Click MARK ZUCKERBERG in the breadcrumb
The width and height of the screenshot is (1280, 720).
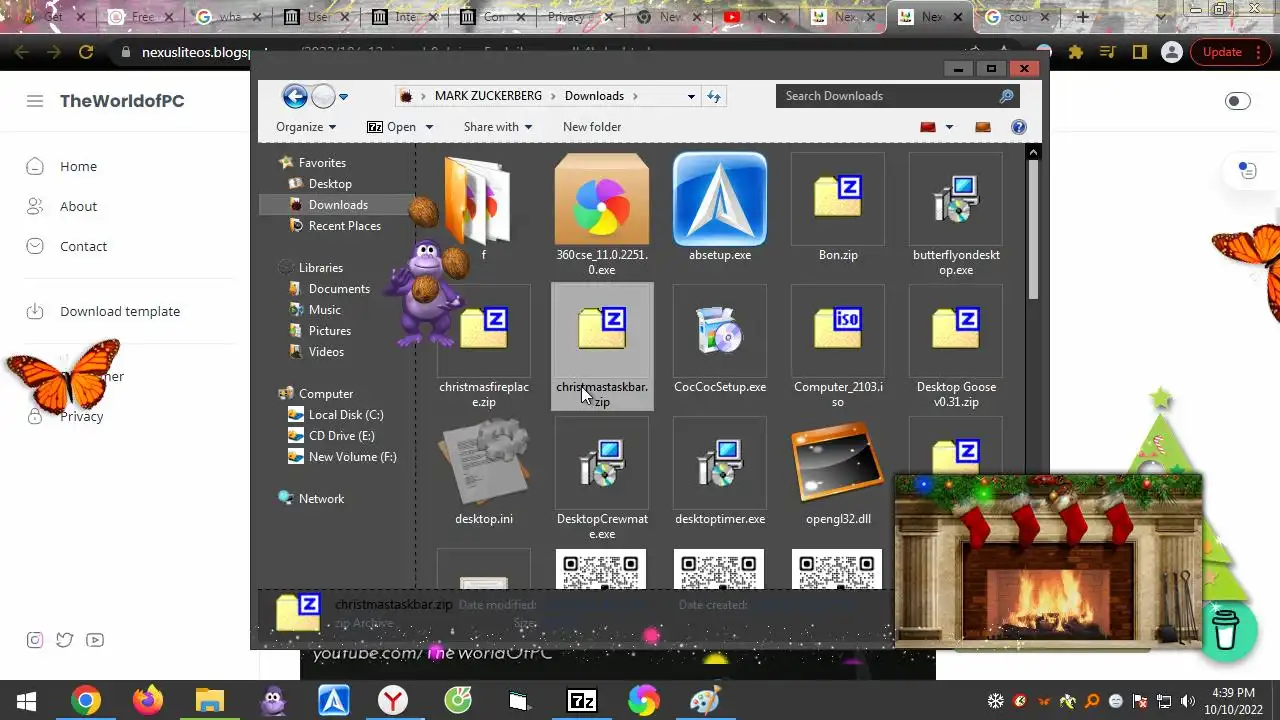click(488, 96)
